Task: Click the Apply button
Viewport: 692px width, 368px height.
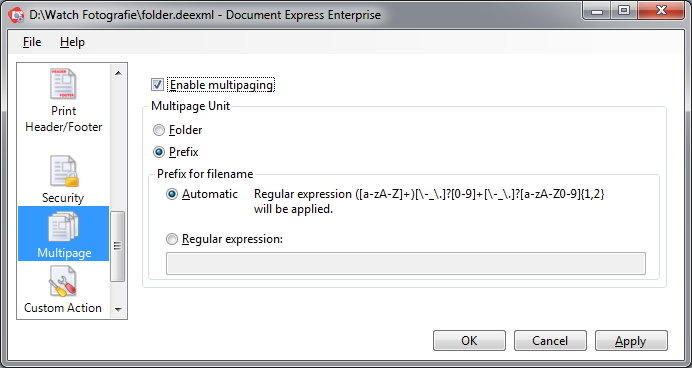Action: (631, 341)
